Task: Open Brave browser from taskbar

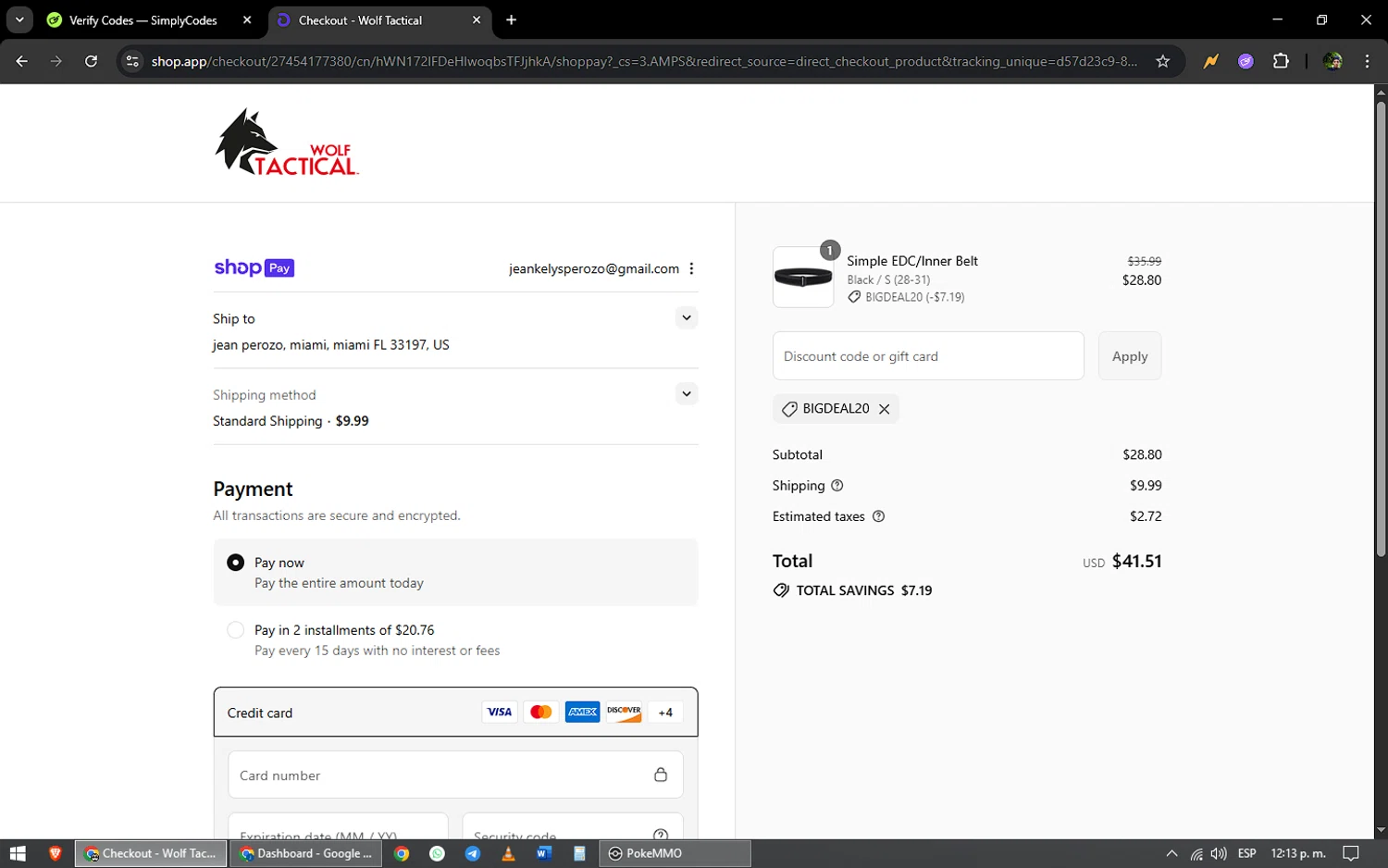Action: tap(55, 853)
